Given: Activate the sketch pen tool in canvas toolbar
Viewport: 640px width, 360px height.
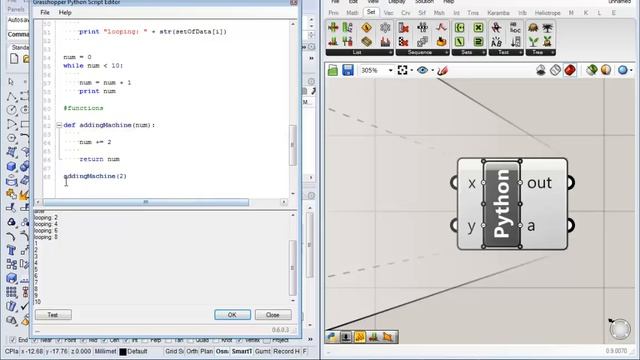Looking at the screenshot, I should coord(442,71).
